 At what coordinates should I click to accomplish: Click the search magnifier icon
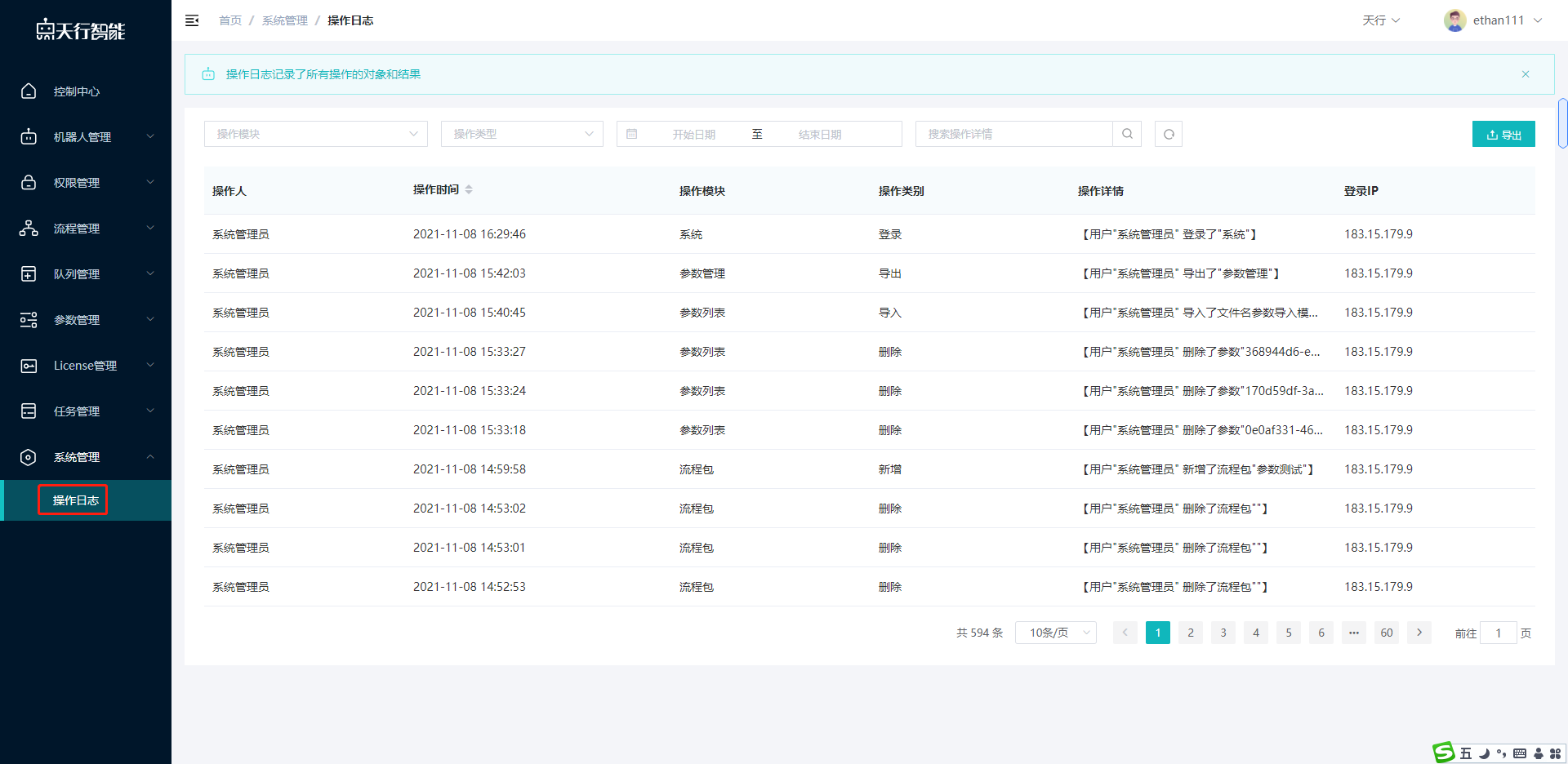(x=1127, y=134)
